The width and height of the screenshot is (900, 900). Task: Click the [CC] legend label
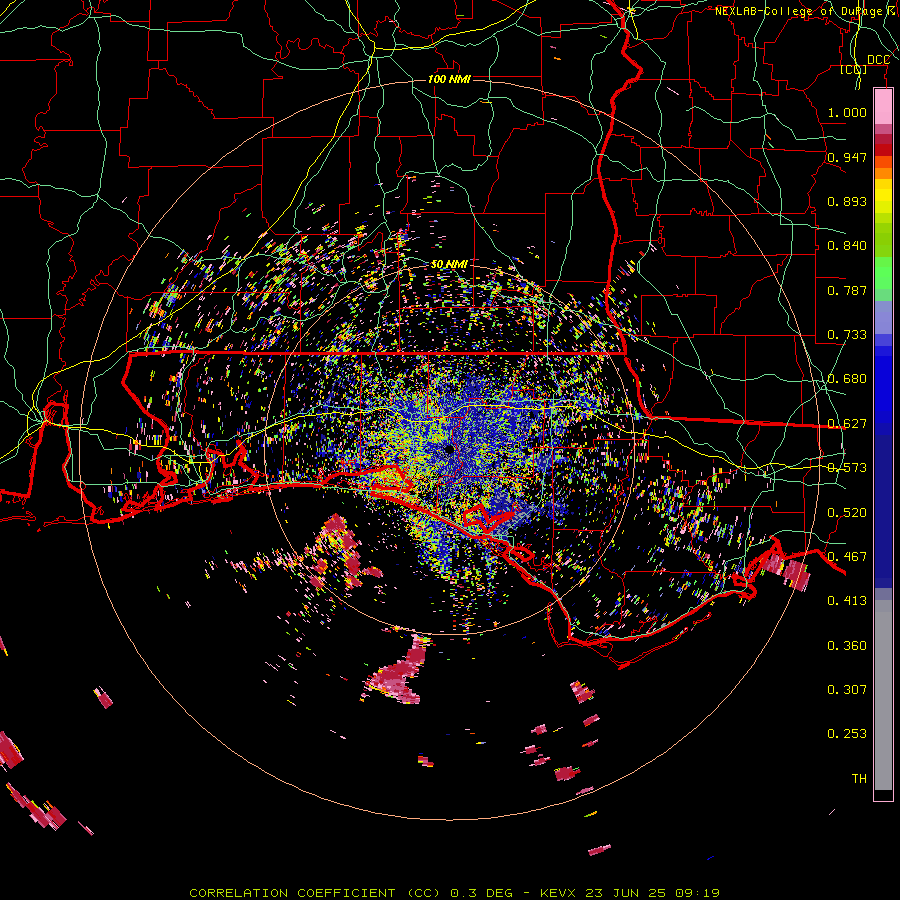(854, 69)
